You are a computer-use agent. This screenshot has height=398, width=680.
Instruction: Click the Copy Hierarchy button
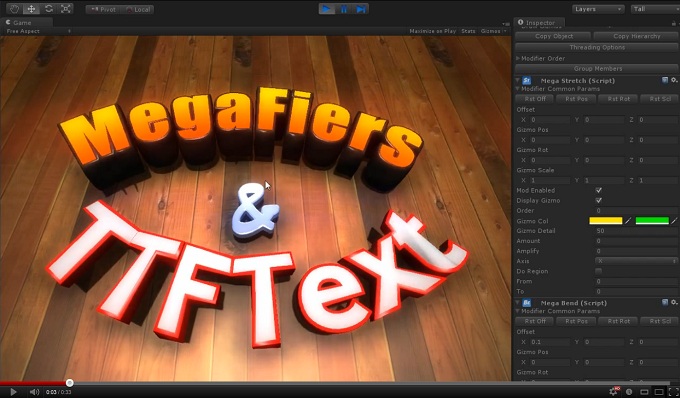636,36
